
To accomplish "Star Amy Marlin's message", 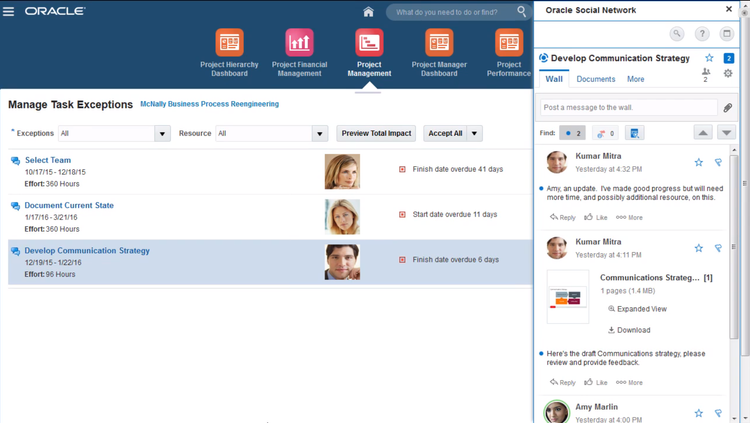I will coord(699,413).
